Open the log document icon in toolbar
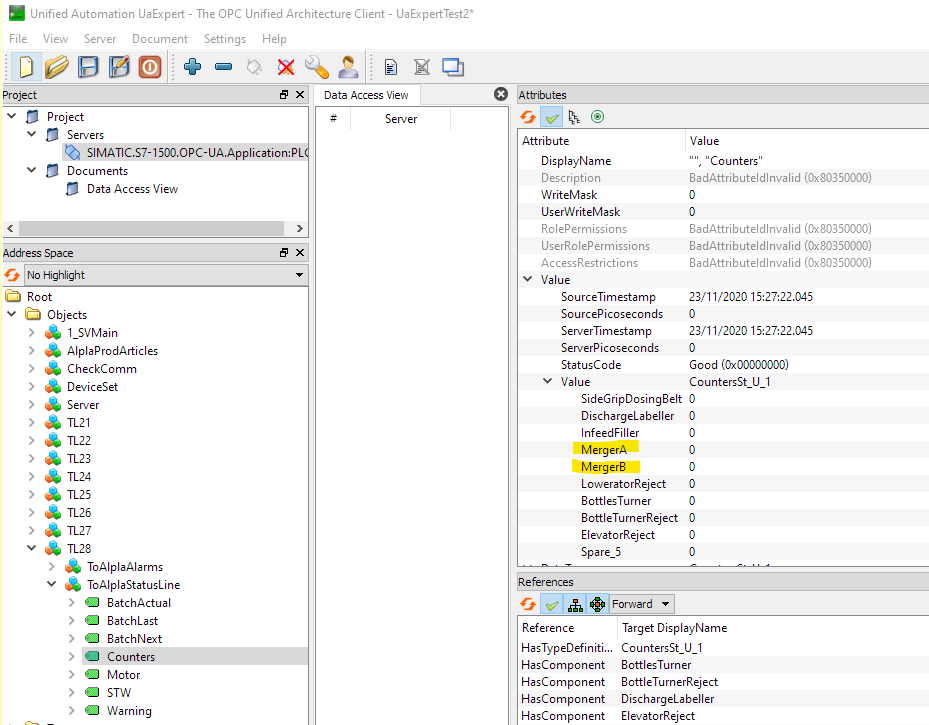The width and height of the screenshot is (929, 725). (391, 67)
